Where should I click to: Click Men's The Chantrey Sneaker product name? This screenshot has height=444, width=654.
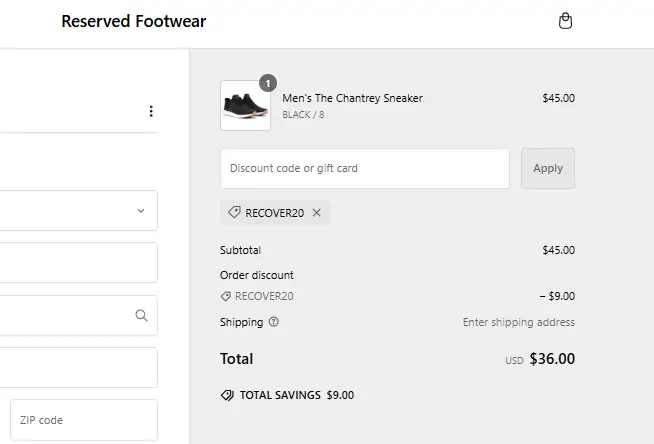352,98
